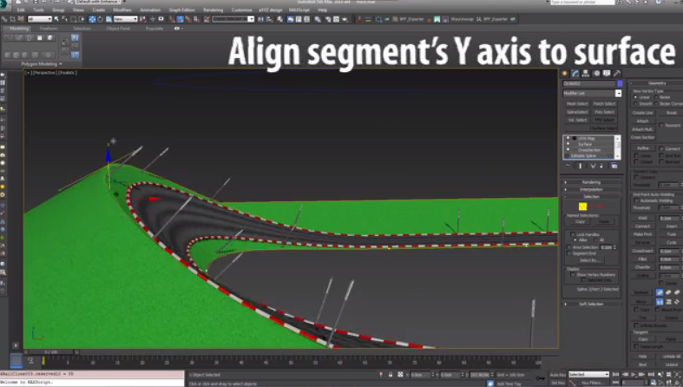Toggle Reorient checkbox near Attach
This screenshot has height=387, width=683.
click(661, 125)
